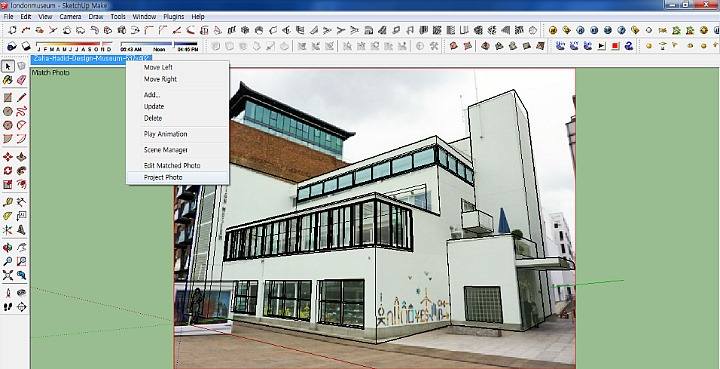The image size is (720, 369).
Task: Select the Scale tool
Action: tap(8, 184)
